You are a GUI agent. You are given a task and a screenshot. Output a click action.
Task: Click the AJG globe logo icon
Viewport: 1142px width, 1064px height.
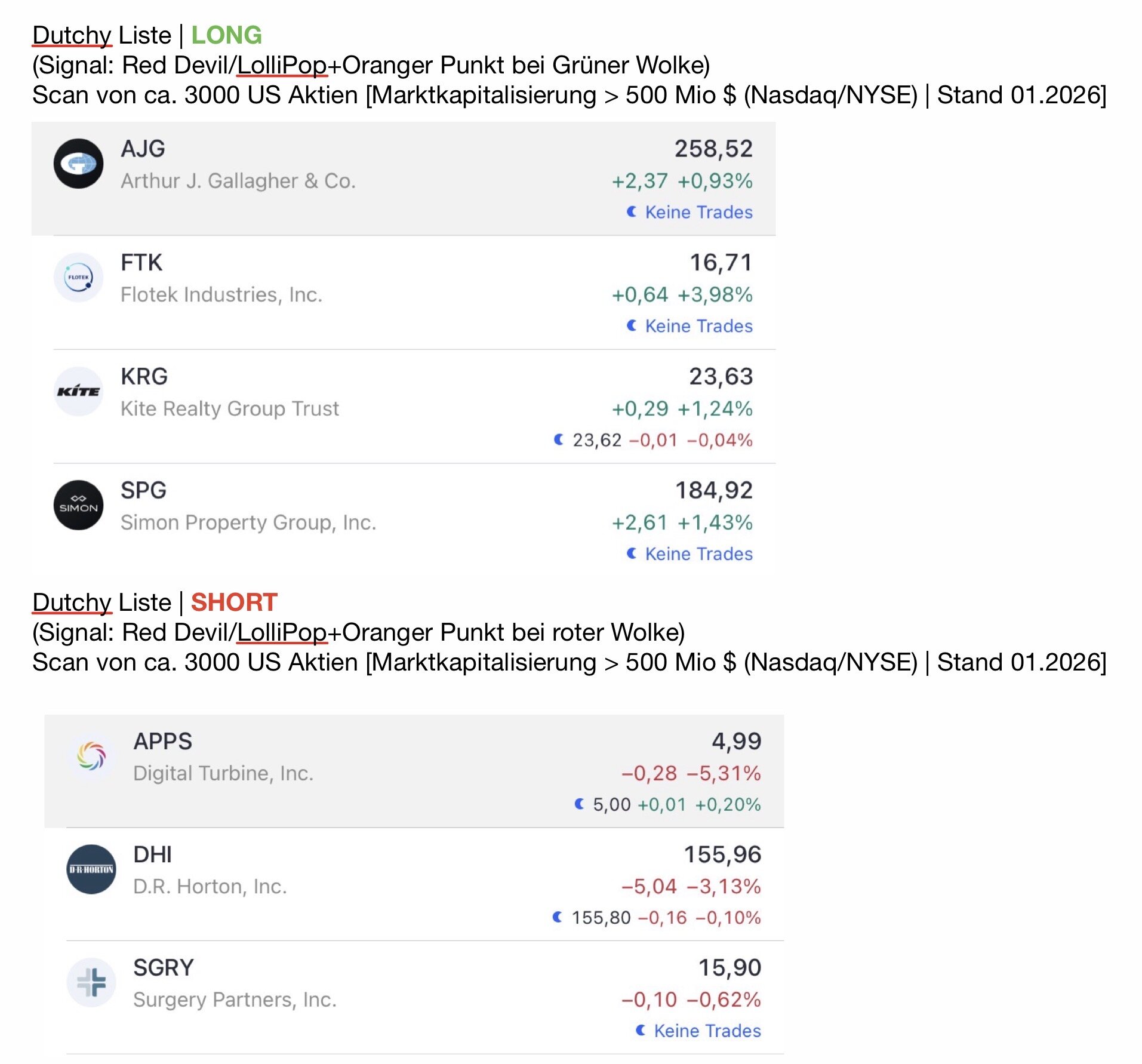78,164
